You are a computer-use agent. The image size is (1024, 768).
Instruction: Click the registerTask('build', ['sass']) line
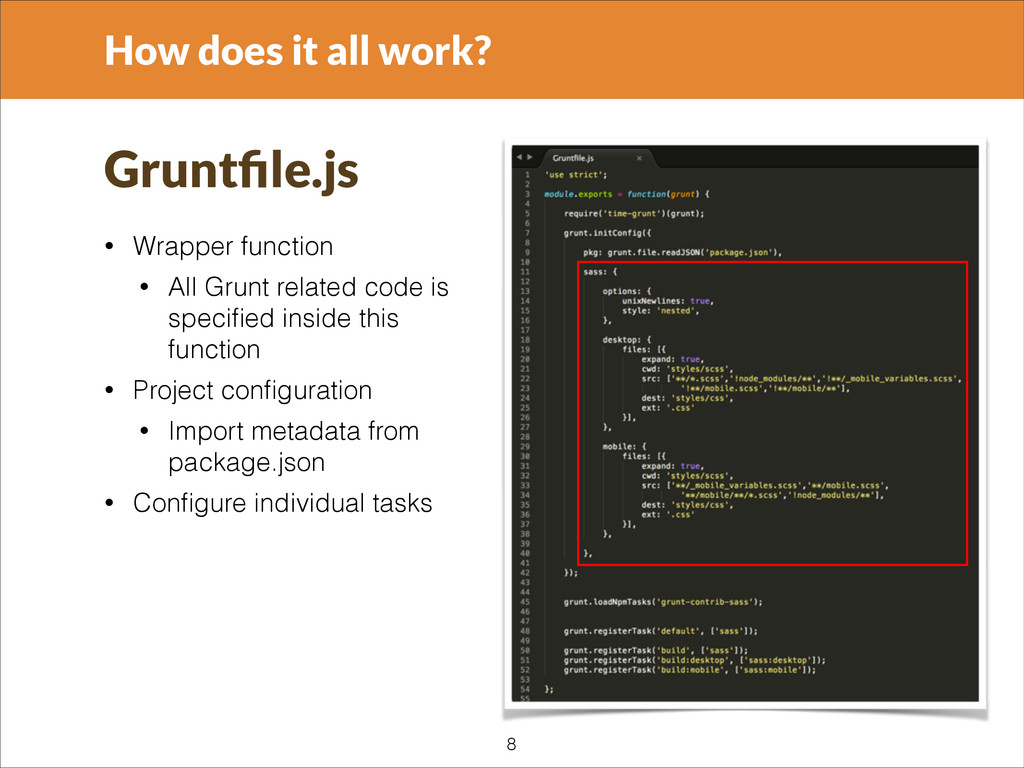(x=656, y=650)
